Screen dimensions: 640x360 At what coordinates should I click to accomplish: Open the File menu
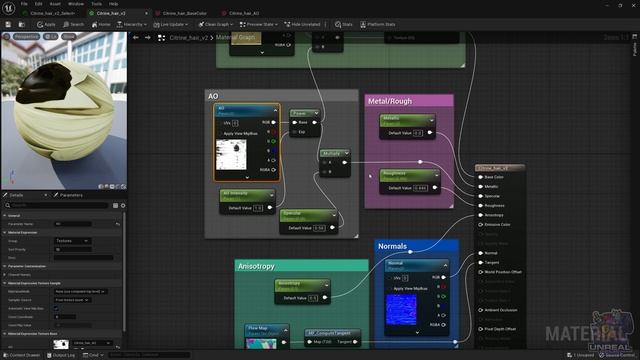24,4
